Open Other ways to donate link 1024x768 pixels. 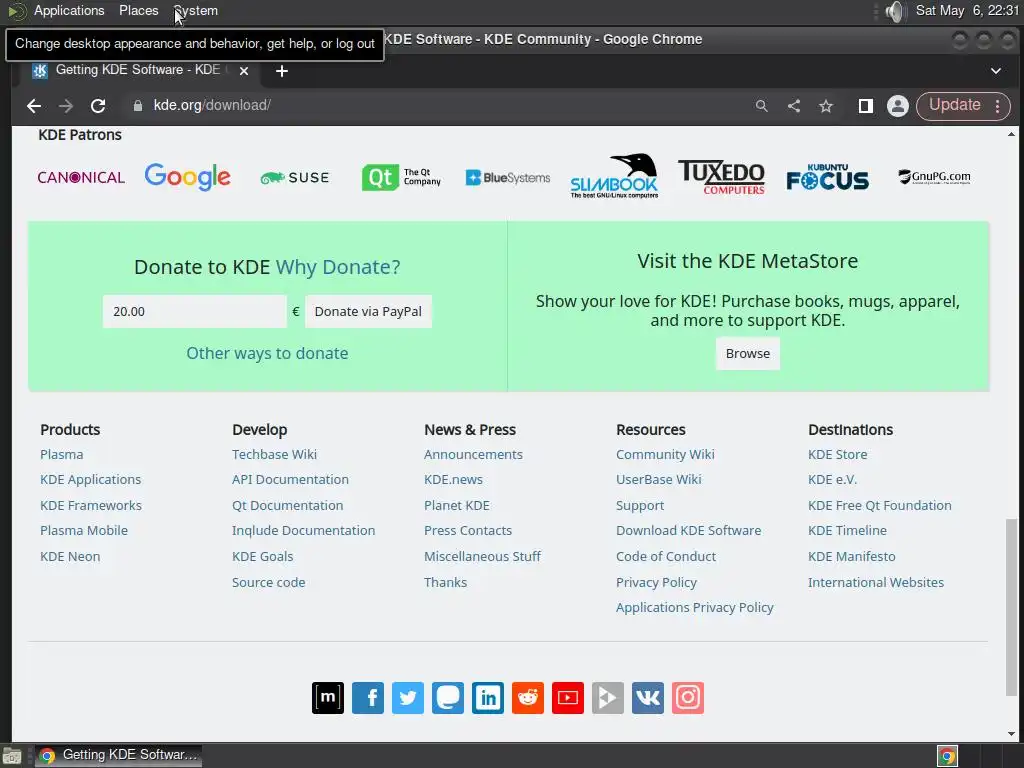pyautogui.click(x=267, y=353)
